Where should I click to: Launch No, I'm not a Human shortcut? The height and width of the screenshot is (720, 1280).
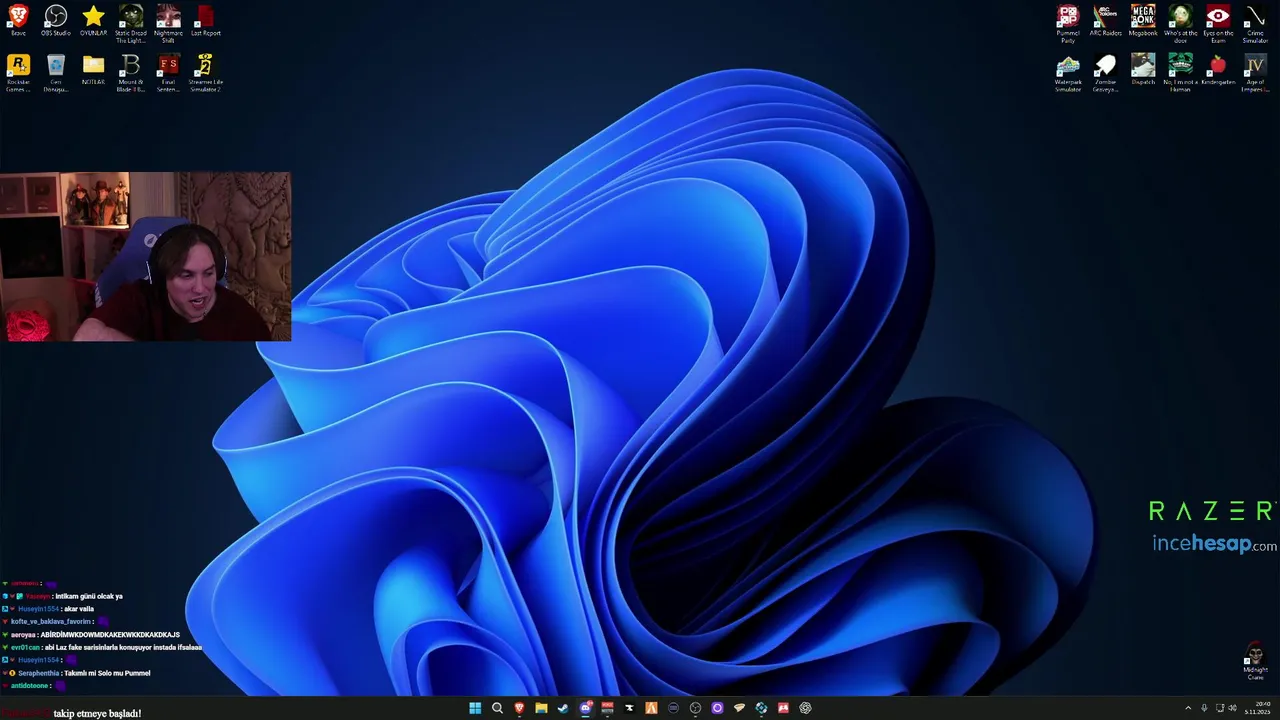(1180, 74)
